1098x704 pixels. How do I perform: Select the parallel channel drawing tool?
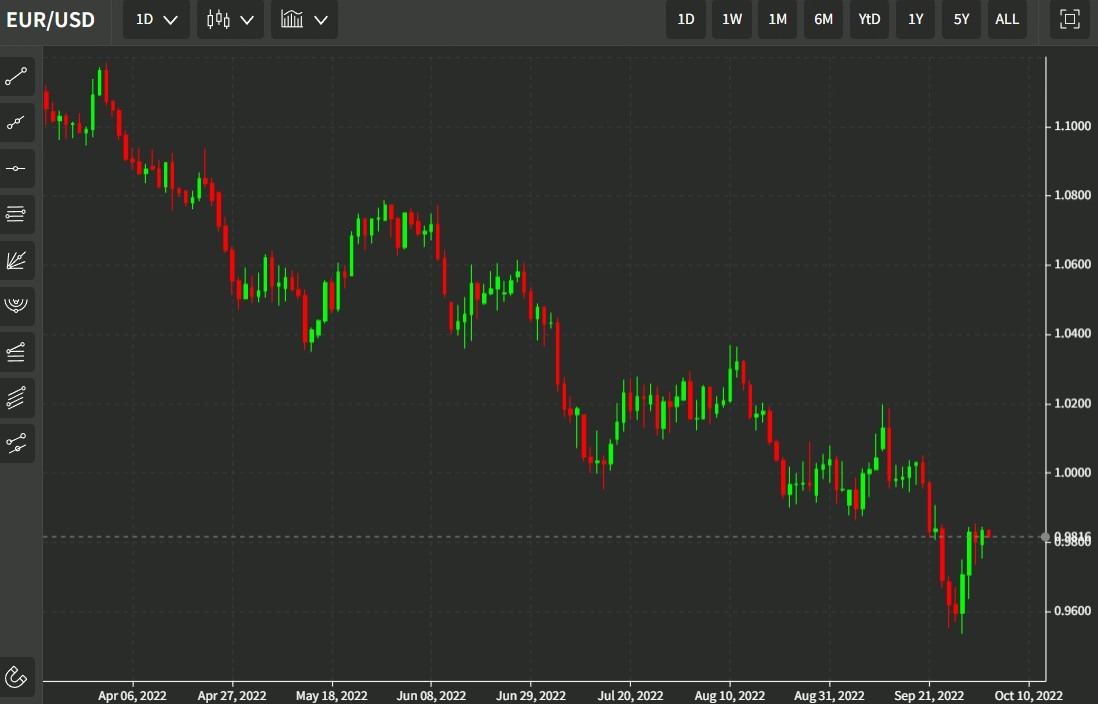tap(16, 398)
